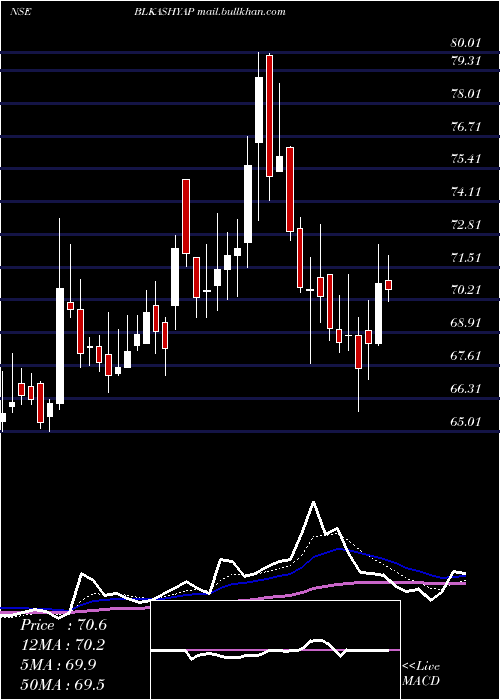Click the 67.61 price axis label
Image resolution: width=500 pixels, height=700 pixels.
coord(466,356)
